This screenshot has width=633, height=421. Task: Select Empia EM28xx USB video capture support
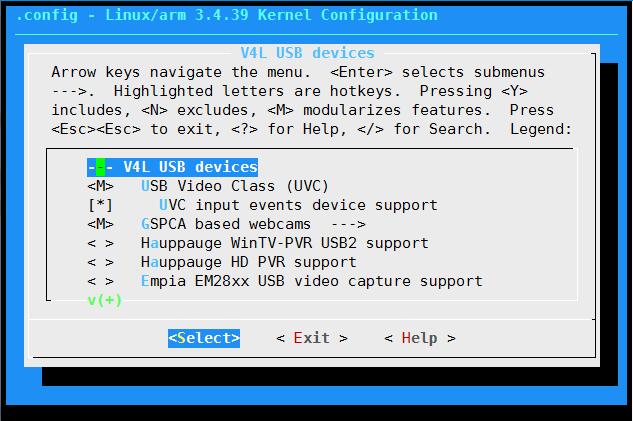pyautogui.click(x=312, y=281)
